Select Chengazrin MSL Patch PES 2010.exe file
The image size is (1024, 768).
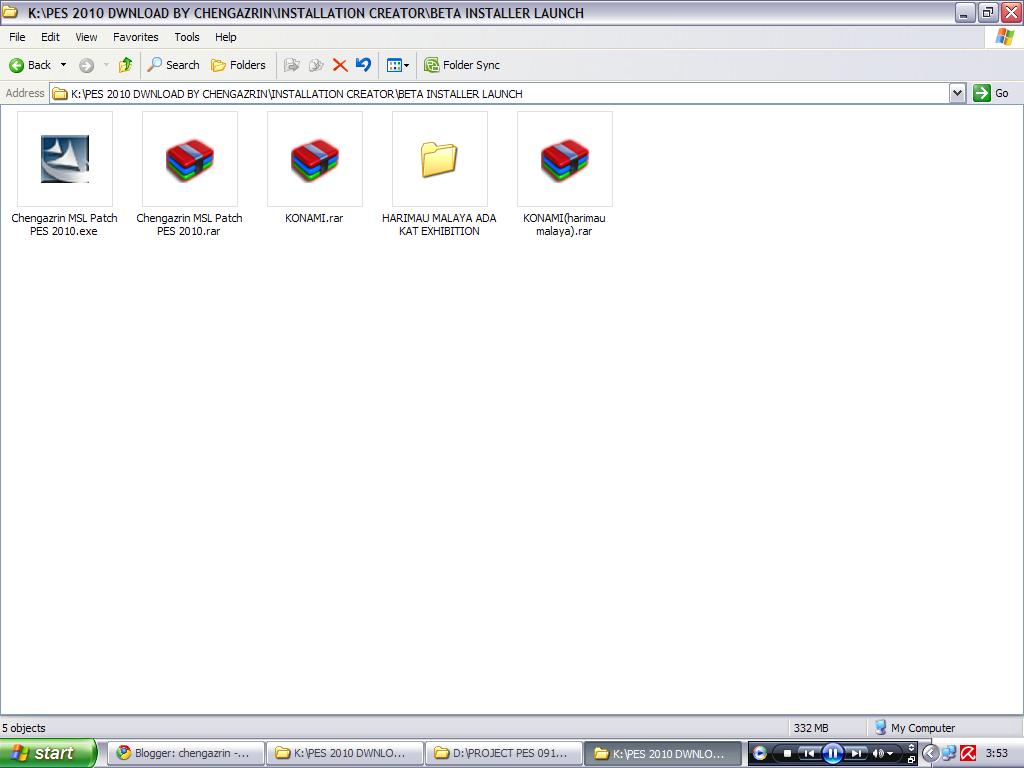coord(65,174)
